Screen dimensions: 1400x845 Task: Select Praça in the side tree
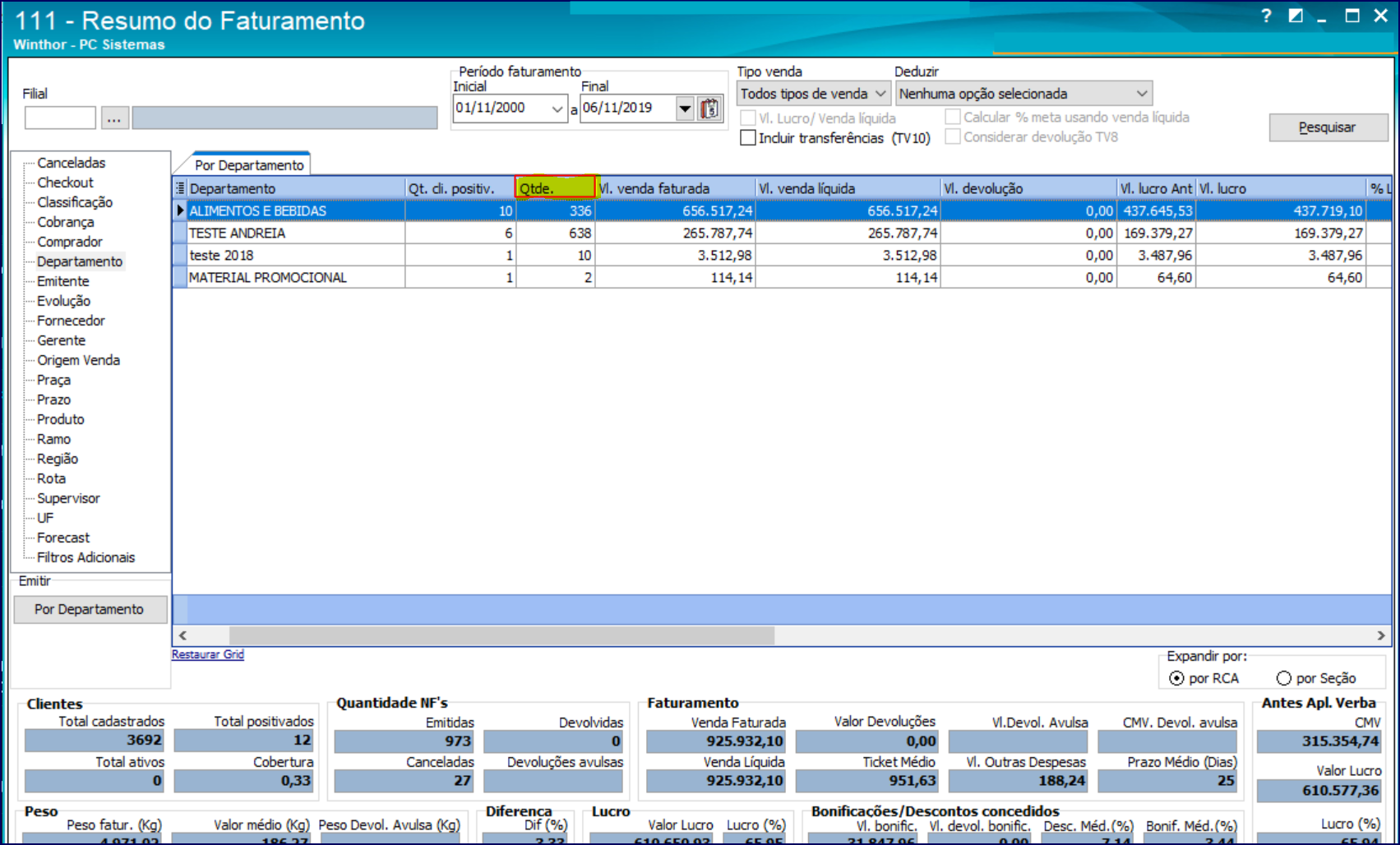(53, 380)
